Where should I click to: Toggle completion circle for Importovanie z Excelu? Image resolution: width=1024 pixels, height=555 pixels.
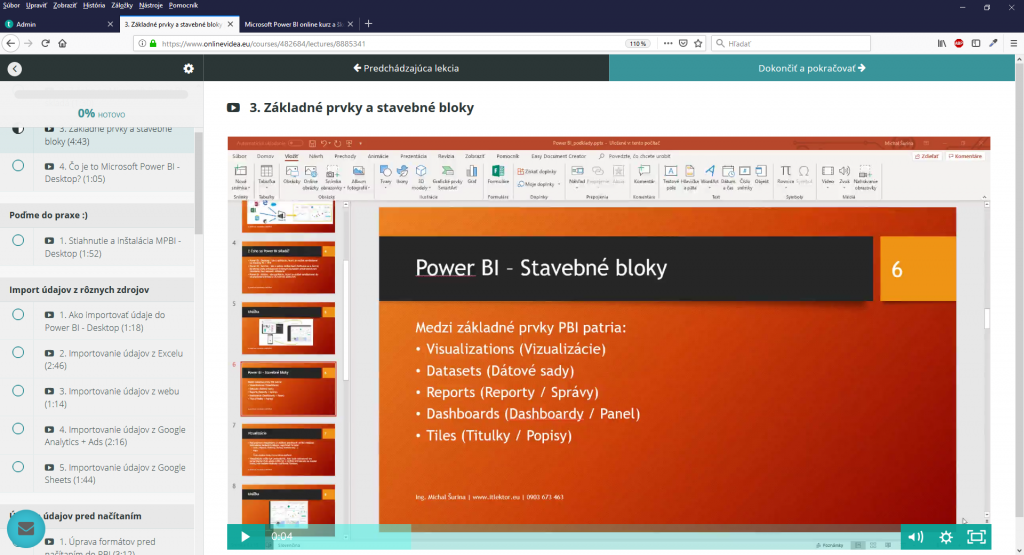(18, 353)
